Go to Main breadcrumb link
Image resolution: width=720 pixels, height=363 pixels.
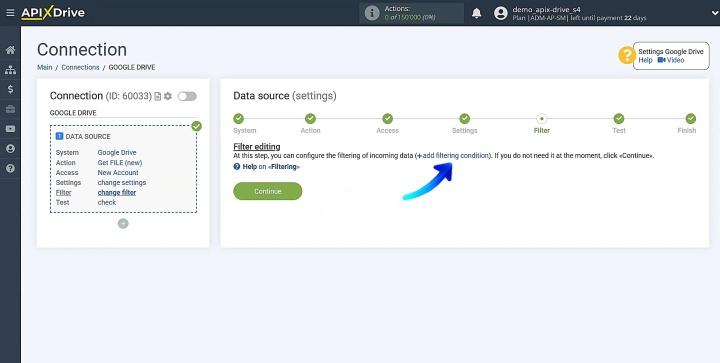pos(45,67)
